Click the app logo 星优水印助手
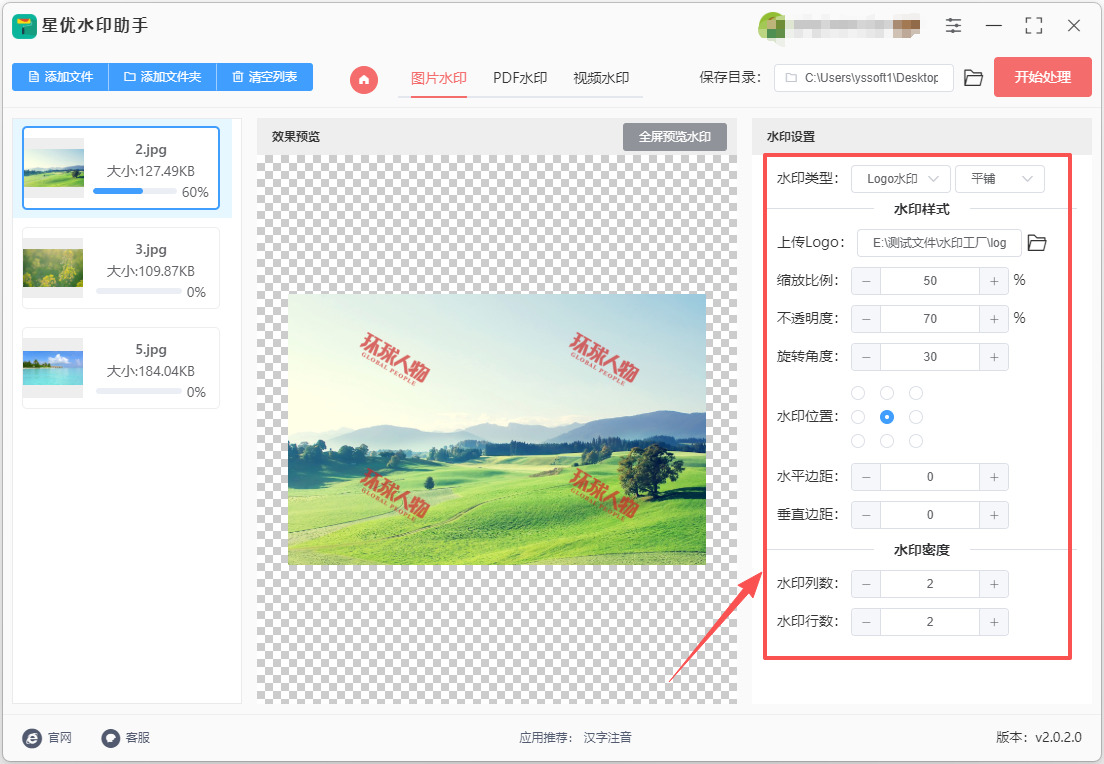The image size is (1104, 764). click(x=24, y=26)
